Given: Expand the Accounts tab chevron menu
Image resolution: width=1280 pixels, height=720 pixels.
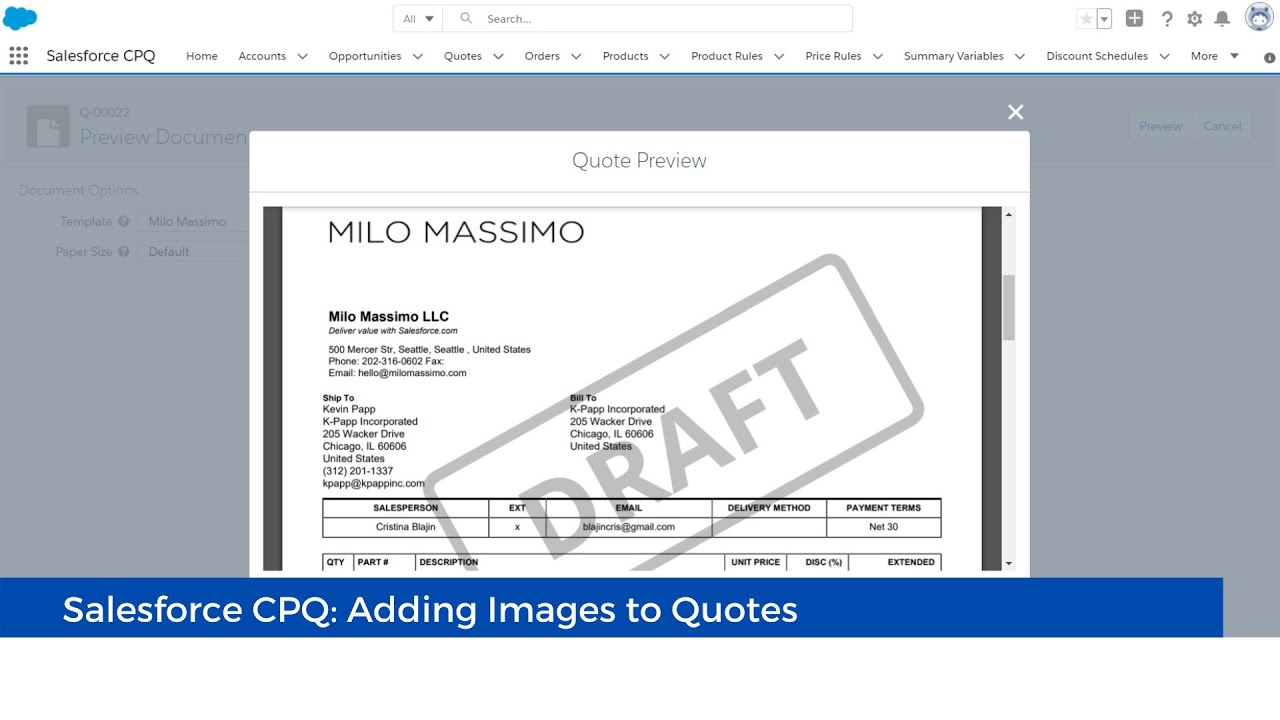Looking at the screenshot, I should pos(302,57).
